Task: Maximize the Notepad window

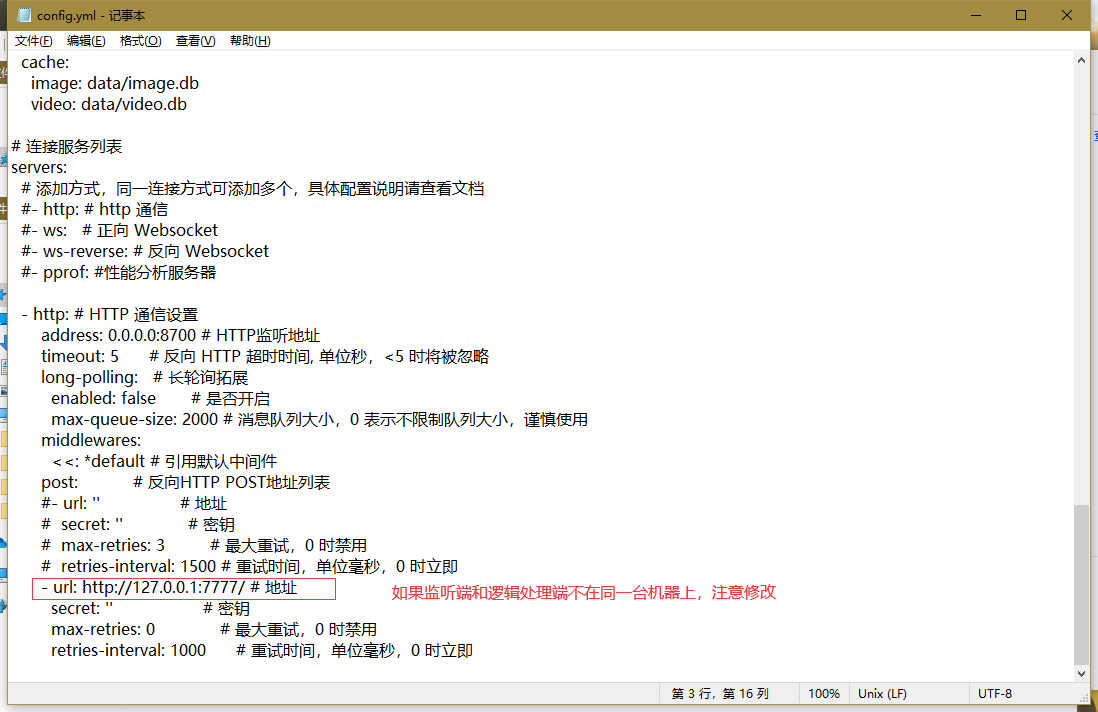Action: (x=1021, y=15)
